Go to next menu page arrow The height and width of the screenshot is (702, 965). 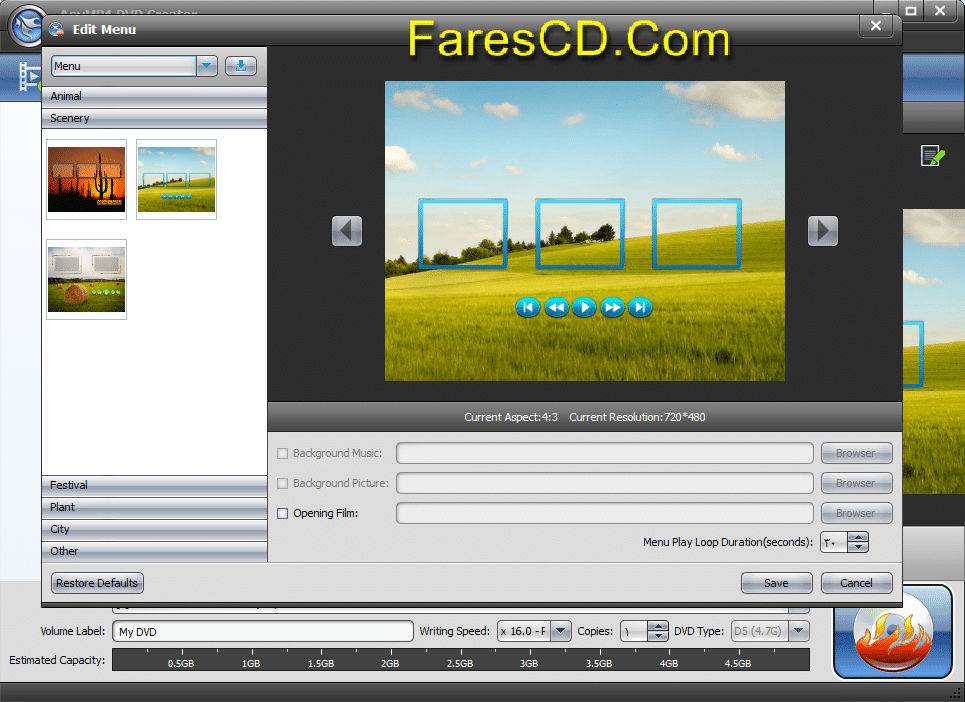tap(823, 231)
